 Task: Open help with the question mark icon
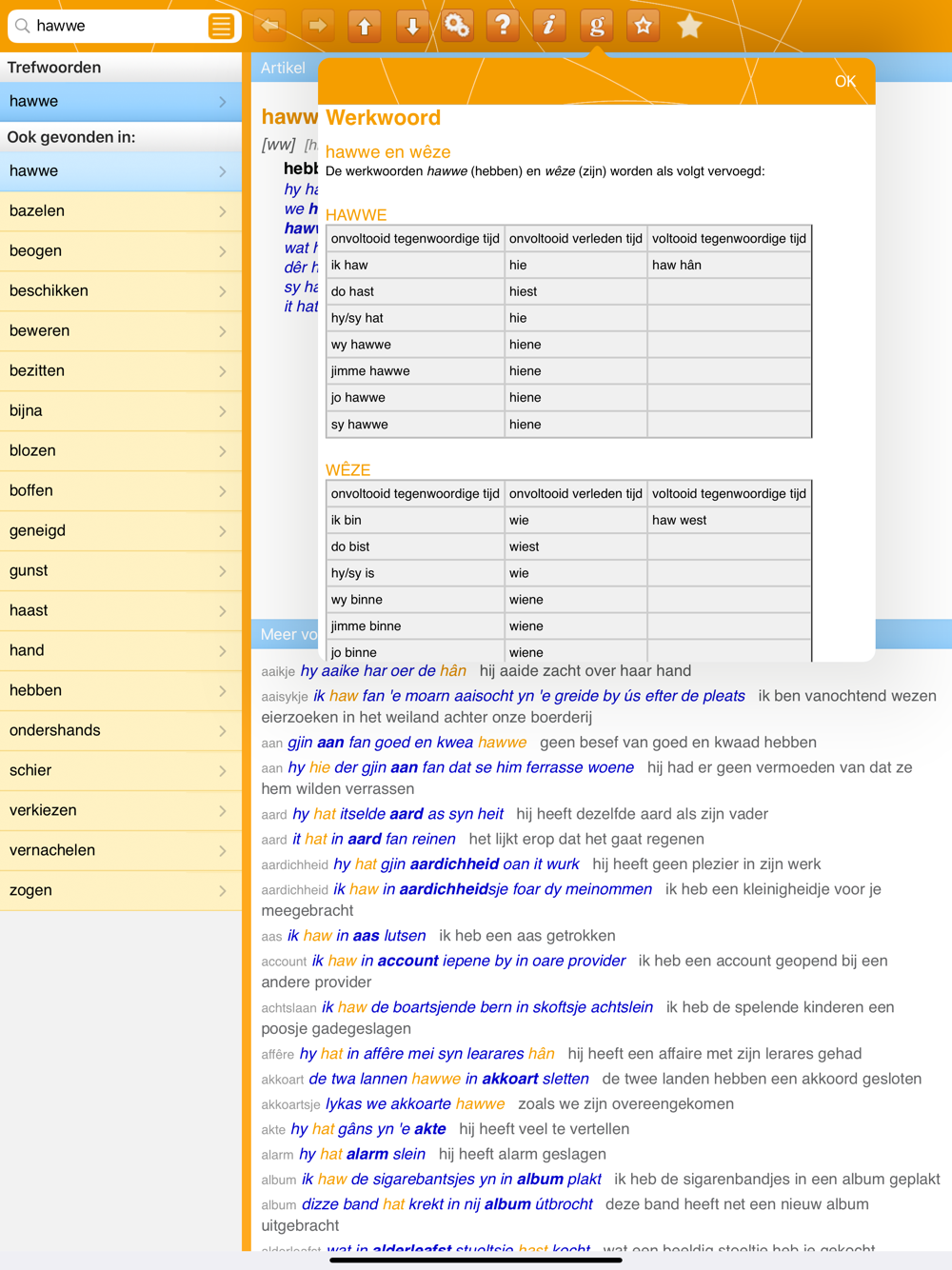click(x=503, y=26)
